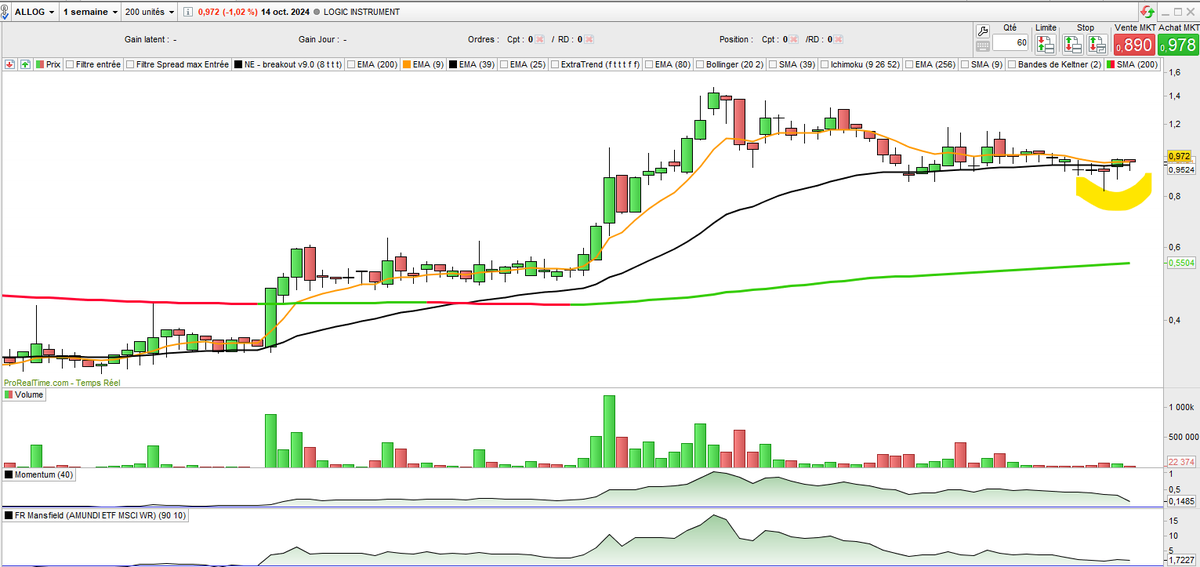The image size is (1200, 567).
Task: Click the first Stop order icon
Action: (1072, 44)
